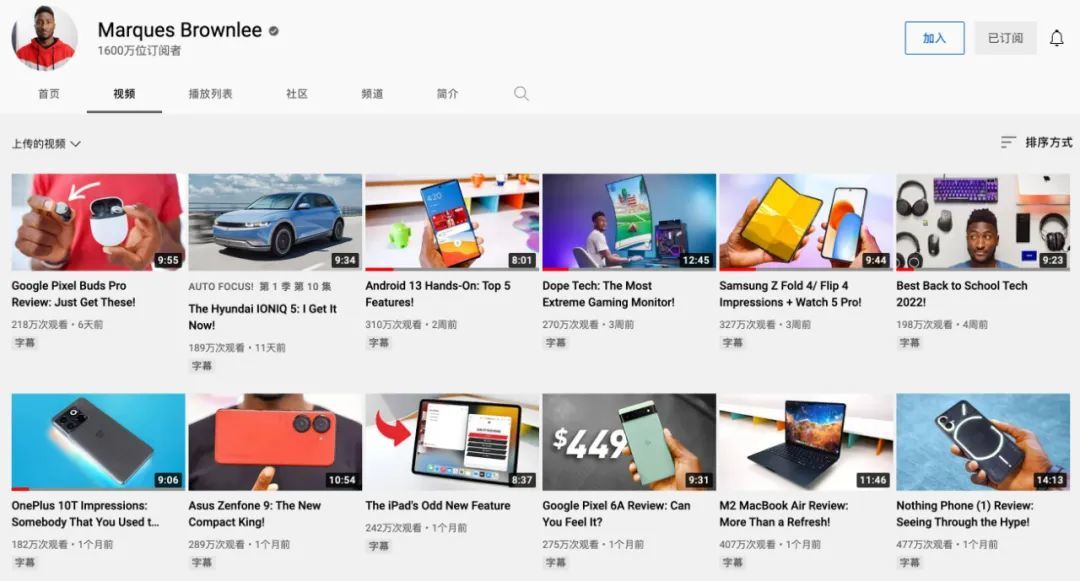Play the curved gaming monitor thumbnail
This screenshot has width=1080, height=581.
tap(629, 222)
